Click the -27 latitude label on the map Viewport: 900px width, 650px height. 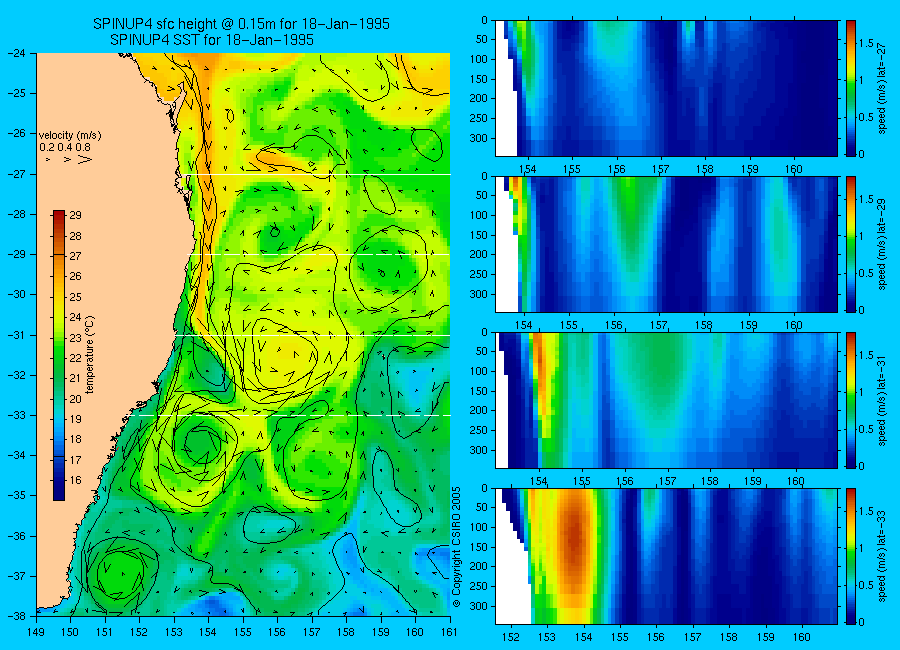coord(16,173)
